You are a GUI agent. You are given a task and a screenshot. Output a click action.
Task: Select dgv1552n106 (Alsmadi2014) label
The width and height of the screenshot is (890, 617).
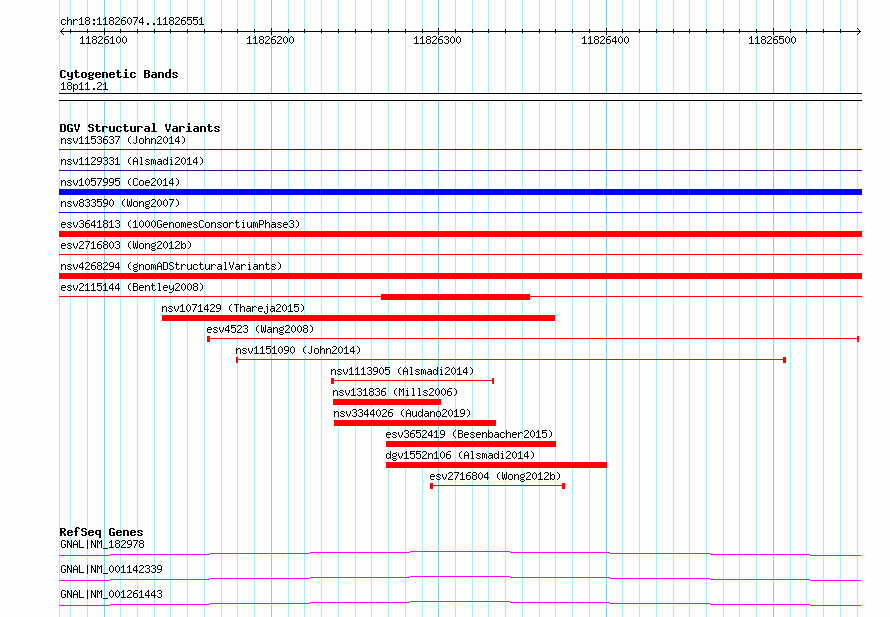[x=460, y=455]
